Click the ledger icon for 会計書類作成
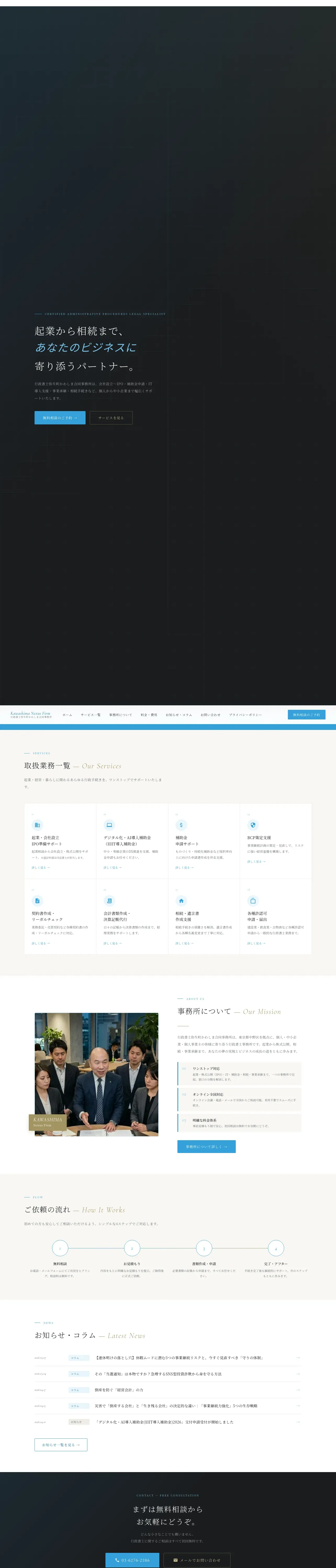336x1568 pixels. 109,900
